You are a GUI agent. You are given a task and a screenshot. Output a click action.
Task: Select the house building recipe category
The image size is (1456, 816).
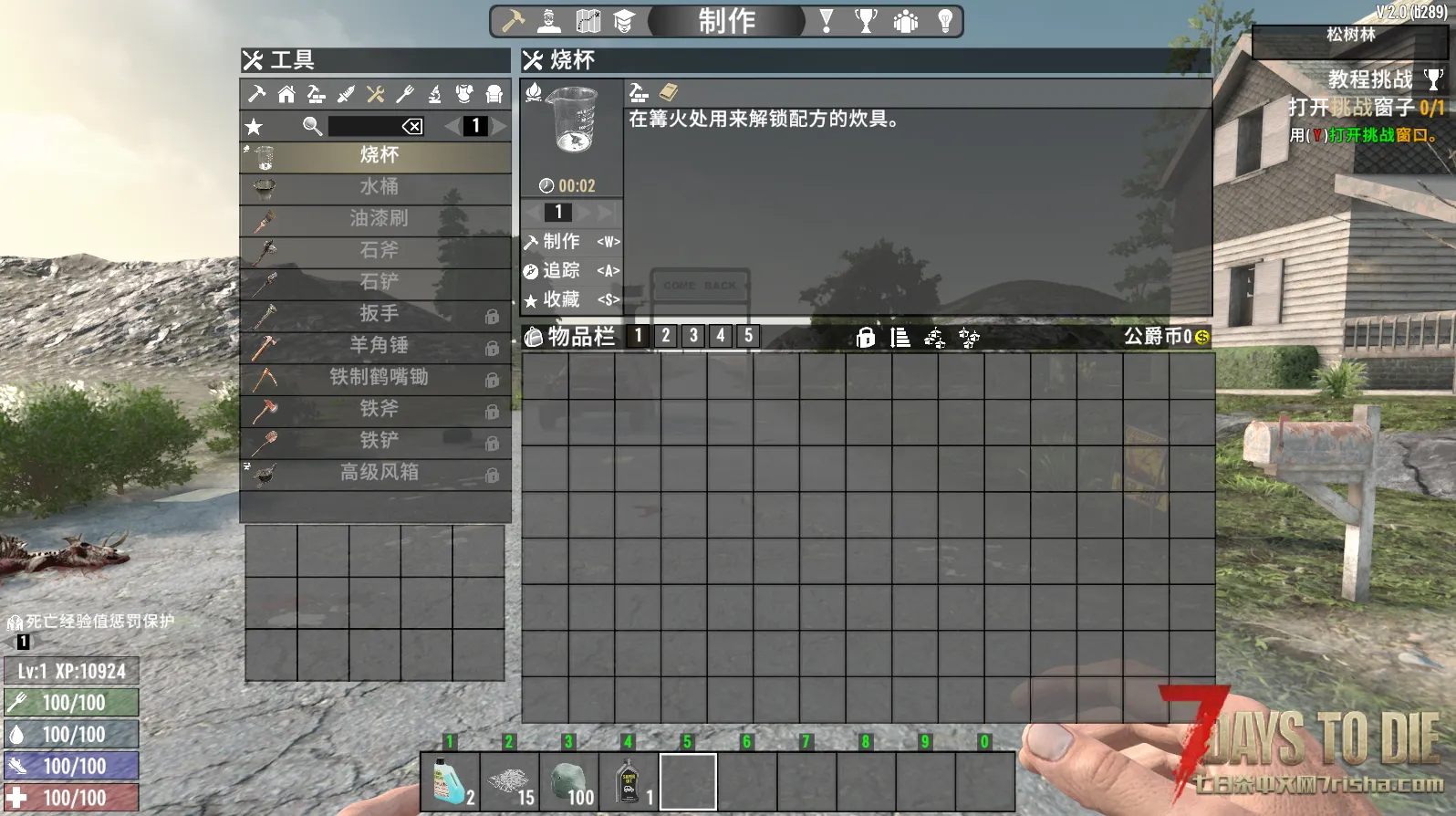click(286, 93)
